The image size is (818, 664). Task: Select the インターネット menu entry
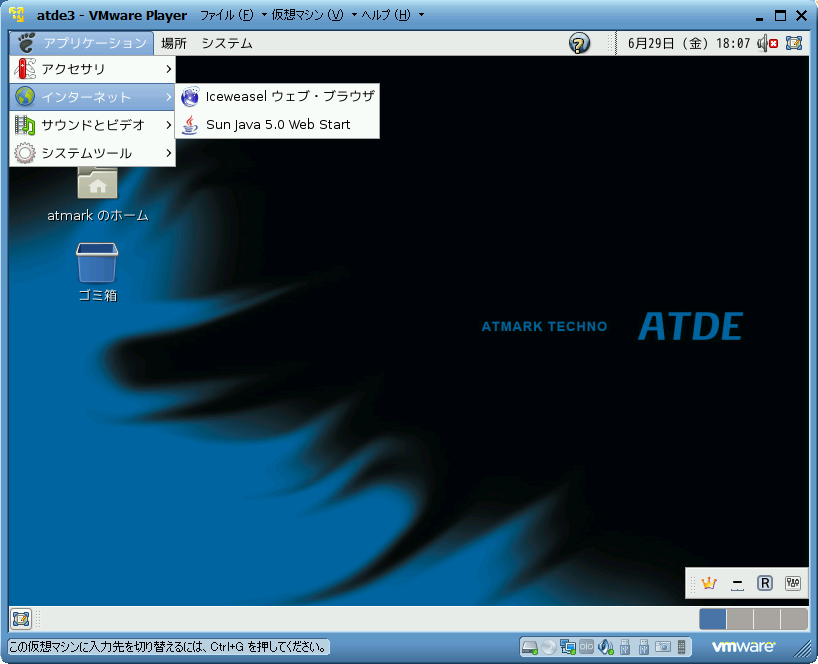click(x=92, y=97)
